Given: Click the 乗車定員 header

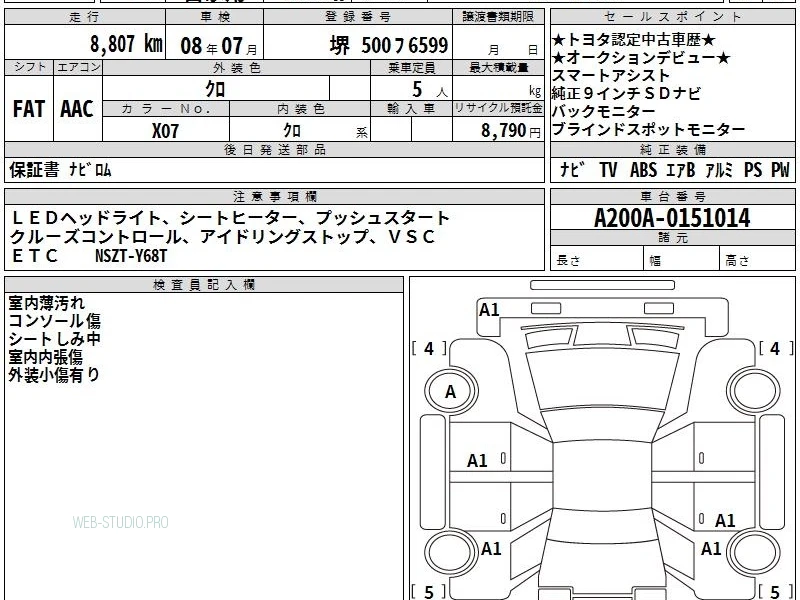Looking at the screenshot, I should point(411,68).
